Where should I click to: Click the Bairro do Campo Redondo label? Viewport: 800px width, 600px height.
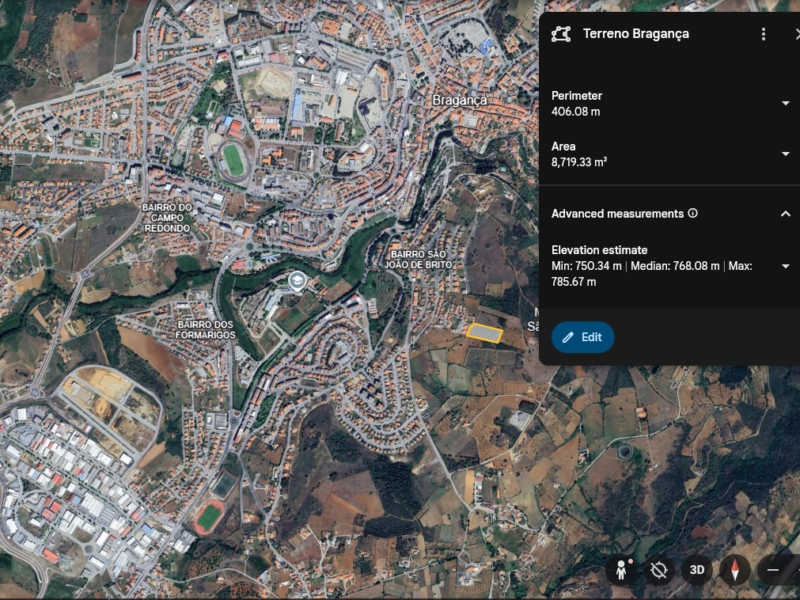tap(166, 217)
